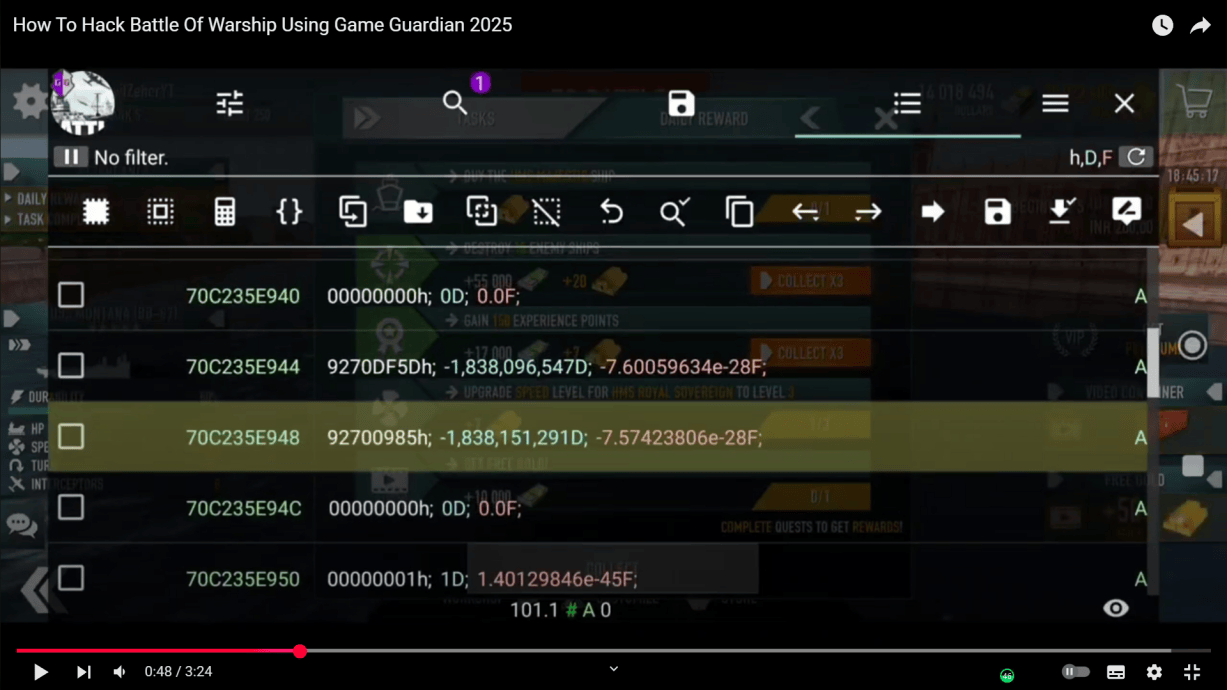Click the value -7.57423806e-28F
Viewport: 1227px width, 690px height.
(679, 438)
